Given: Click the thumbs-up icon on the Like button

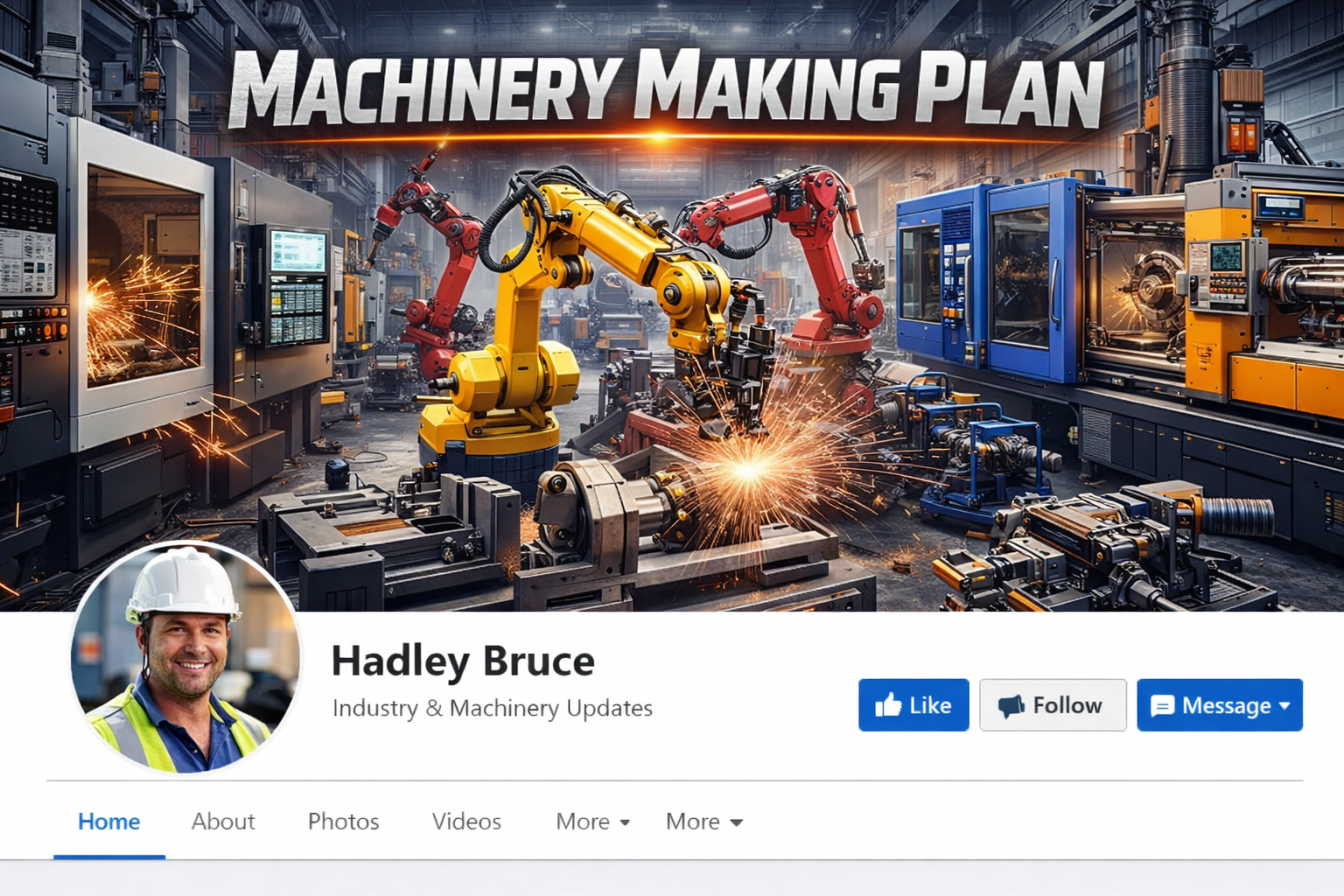Looking at the screenshot, I should (888, 704).
